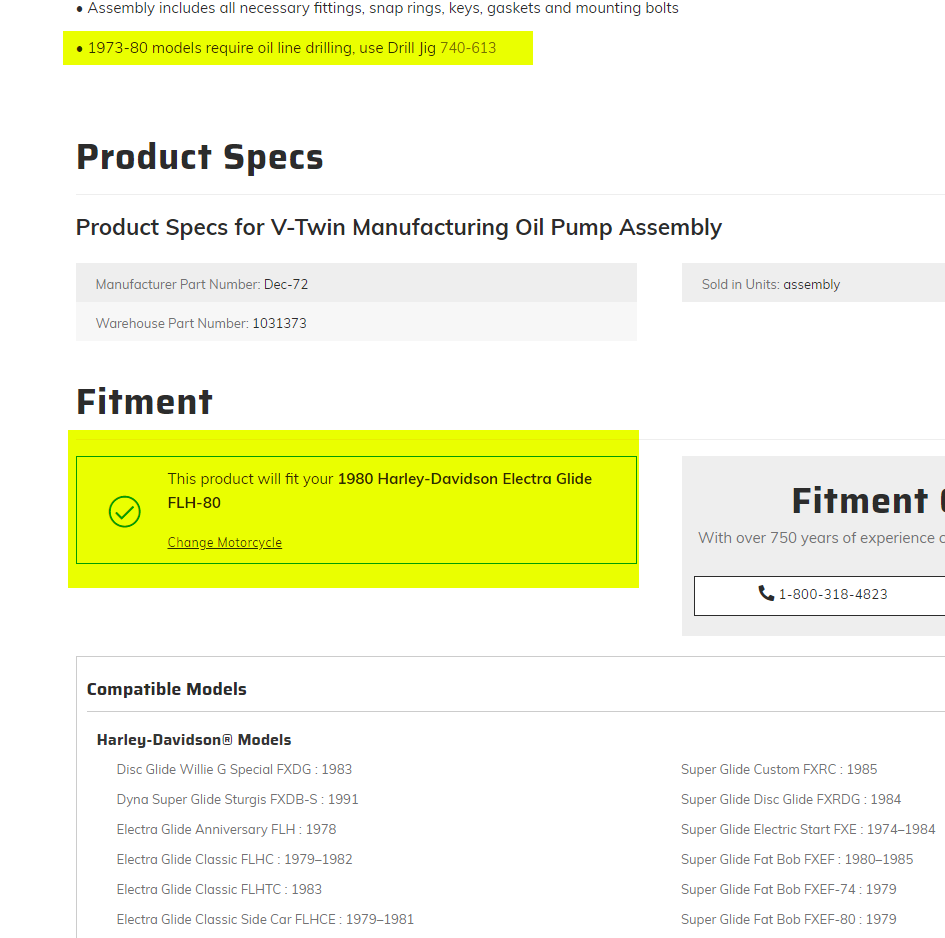Click the phone handset icon
This screenshot has height=938, width=945.
tap(766, 594)
